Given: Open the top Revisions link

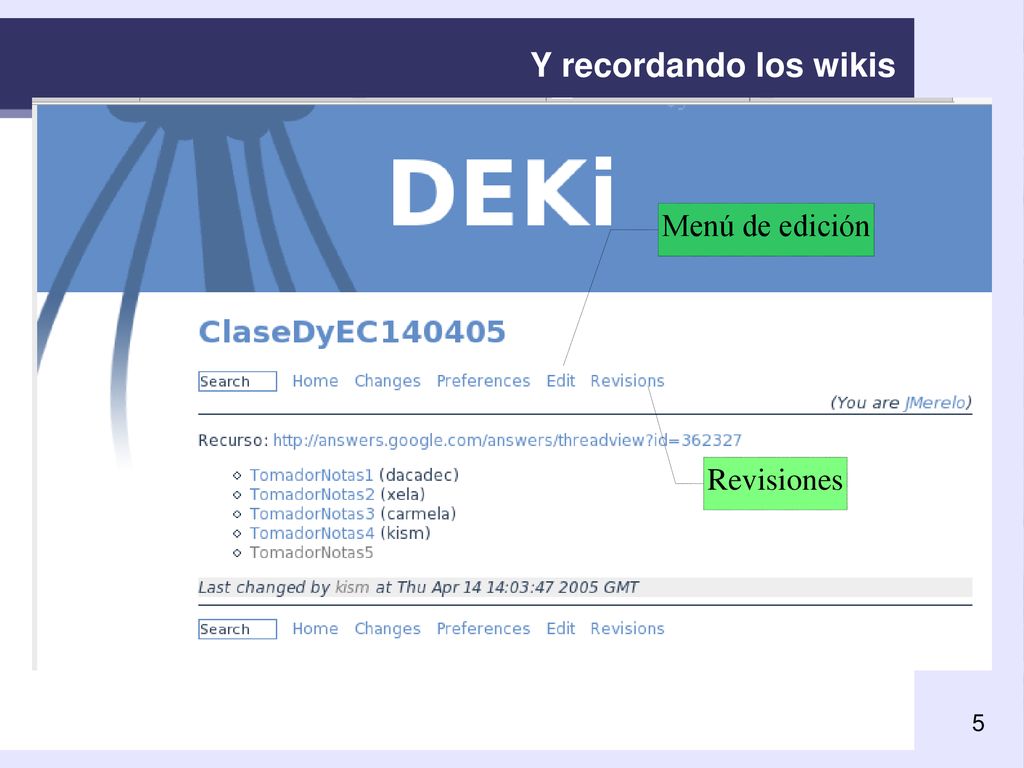Looking at the screenshot, I should point(627,381).
